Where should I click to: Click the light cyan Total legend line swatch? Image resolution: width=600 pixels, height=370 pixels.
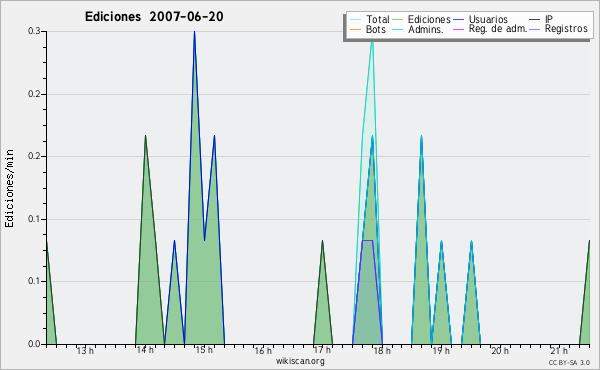coord(355,20)
